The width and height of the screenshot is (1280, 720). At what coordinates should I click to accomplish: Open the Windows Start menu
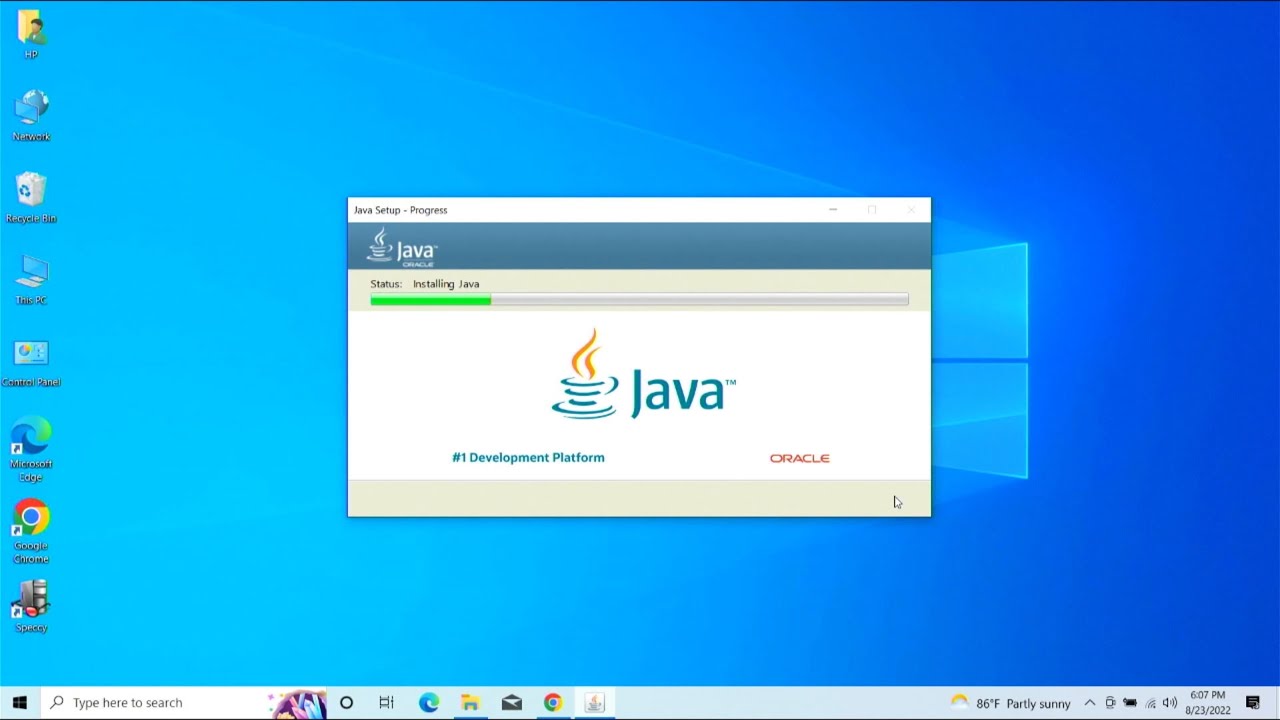[19, 703]
